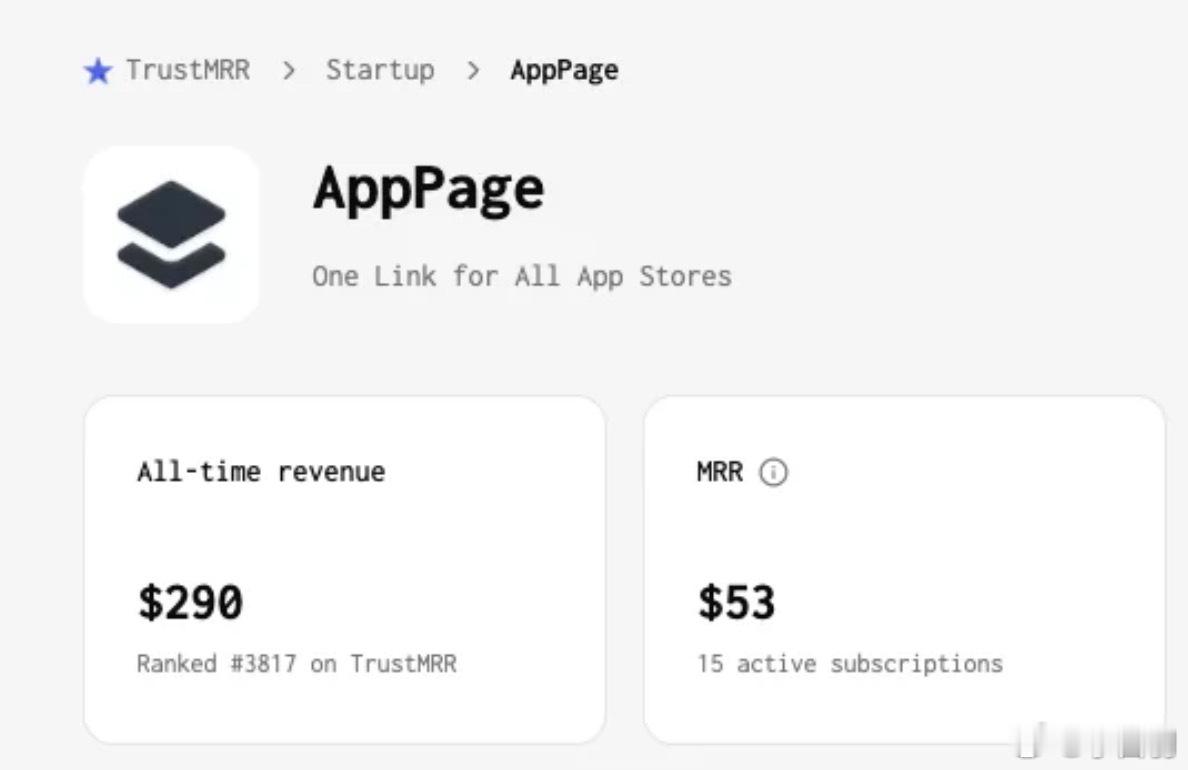Screen dimensions: 1188x770
Task: Click the chevron after TrustMRR breadcrumb
Action: tap(289, 70)
